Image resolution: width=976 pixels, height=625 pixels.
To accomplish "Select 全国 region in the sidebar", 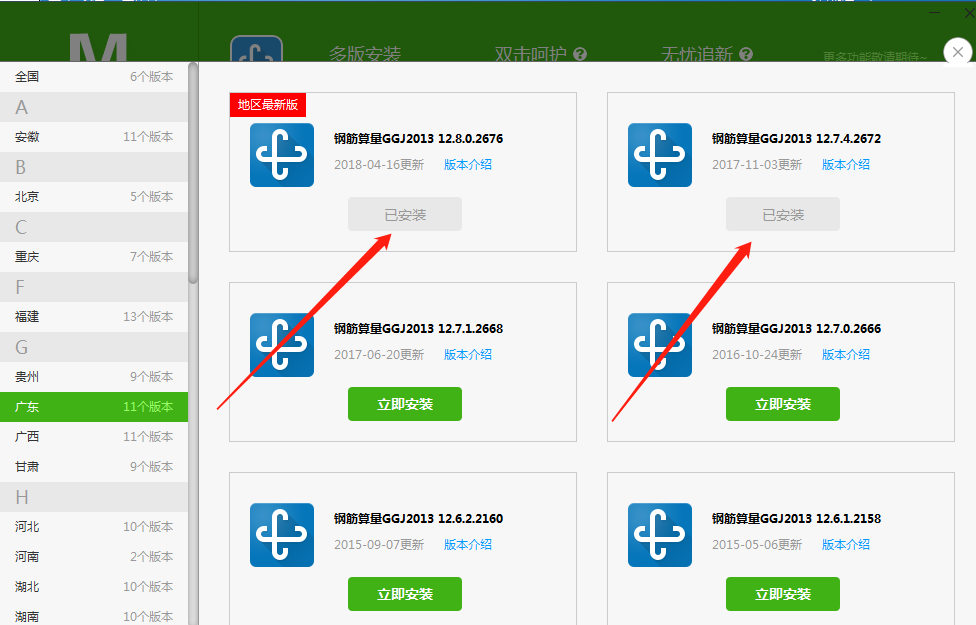I will click(x=94, y=77).
